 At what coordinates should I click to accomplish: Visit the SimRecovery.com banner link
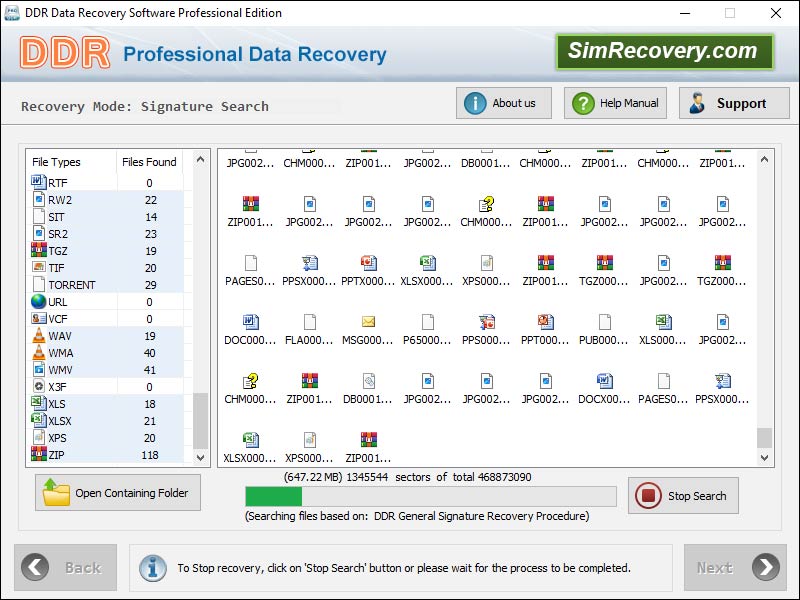665,51
